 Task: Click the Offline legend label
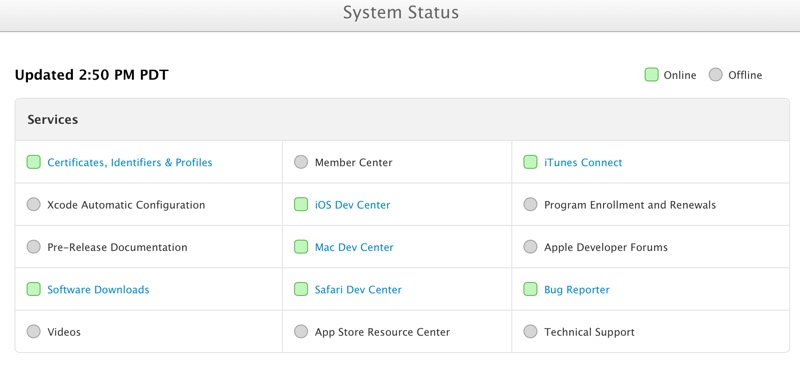745,75
